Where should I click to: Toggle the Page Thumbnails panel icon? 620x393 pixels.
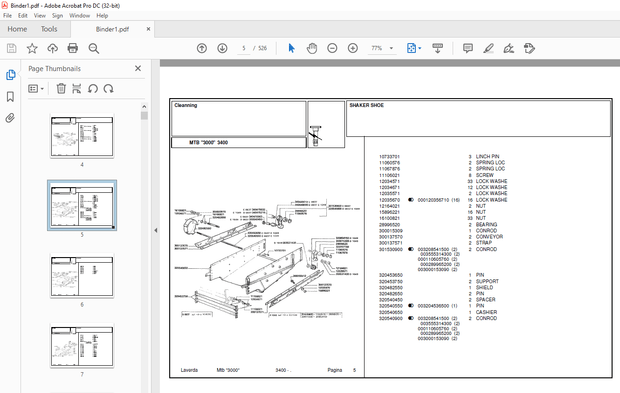click(x=10, y=75)
